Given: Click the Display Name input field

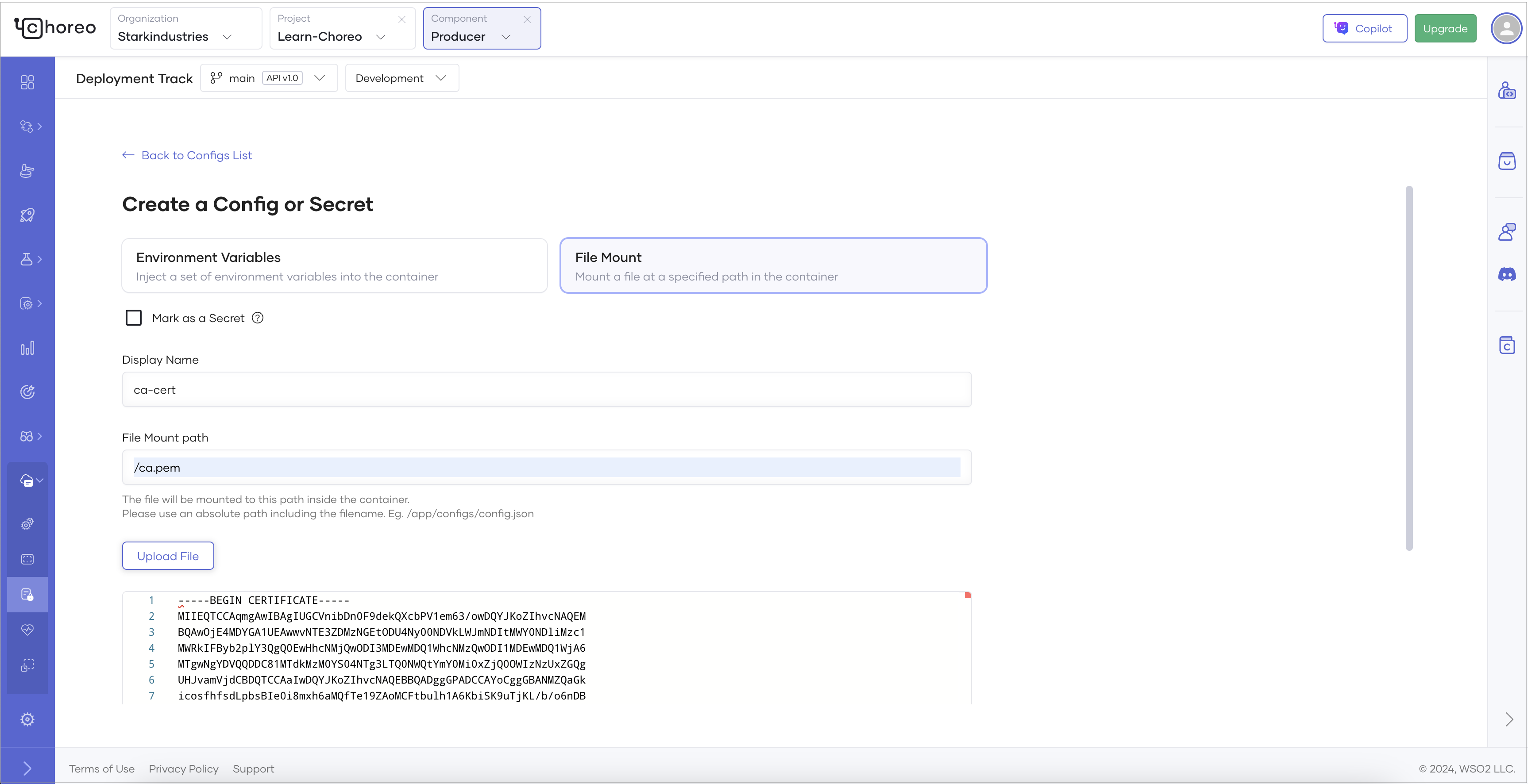Looking at the screenshot, I should point(546,390).
